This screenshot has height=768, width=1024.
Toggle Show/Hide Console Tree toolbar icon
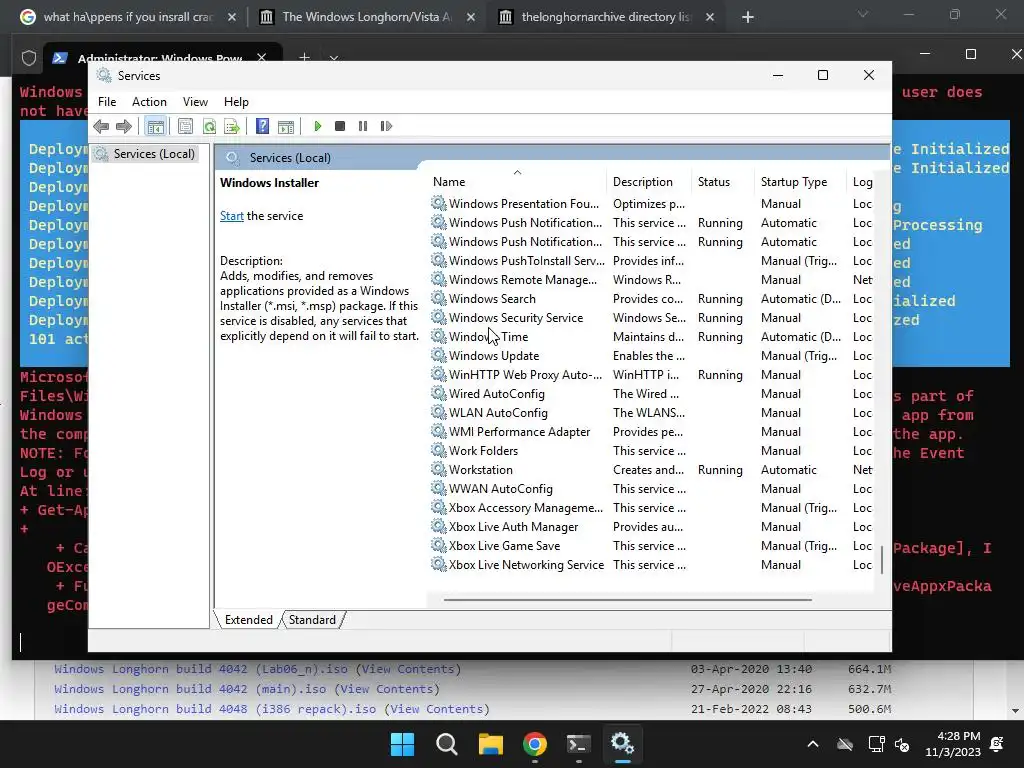(x=155, y=126)
